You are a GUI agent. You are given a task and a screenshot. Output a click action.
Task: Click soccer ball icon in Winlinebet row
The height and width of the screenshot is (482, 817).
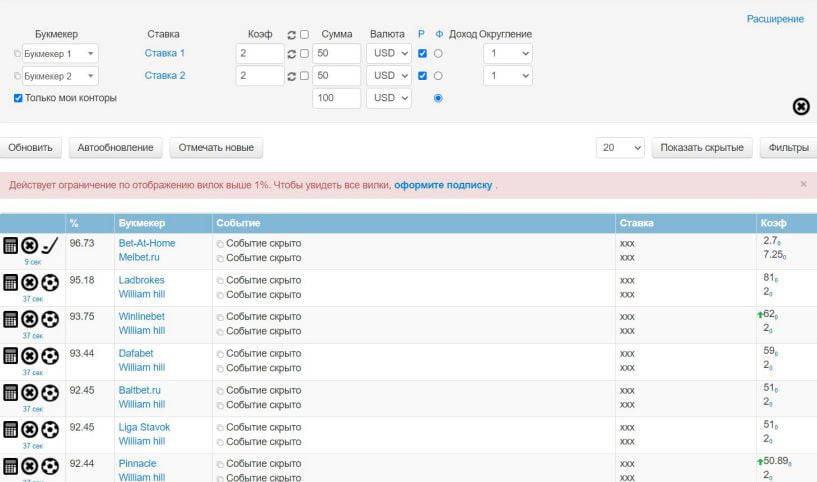[50, 319]
